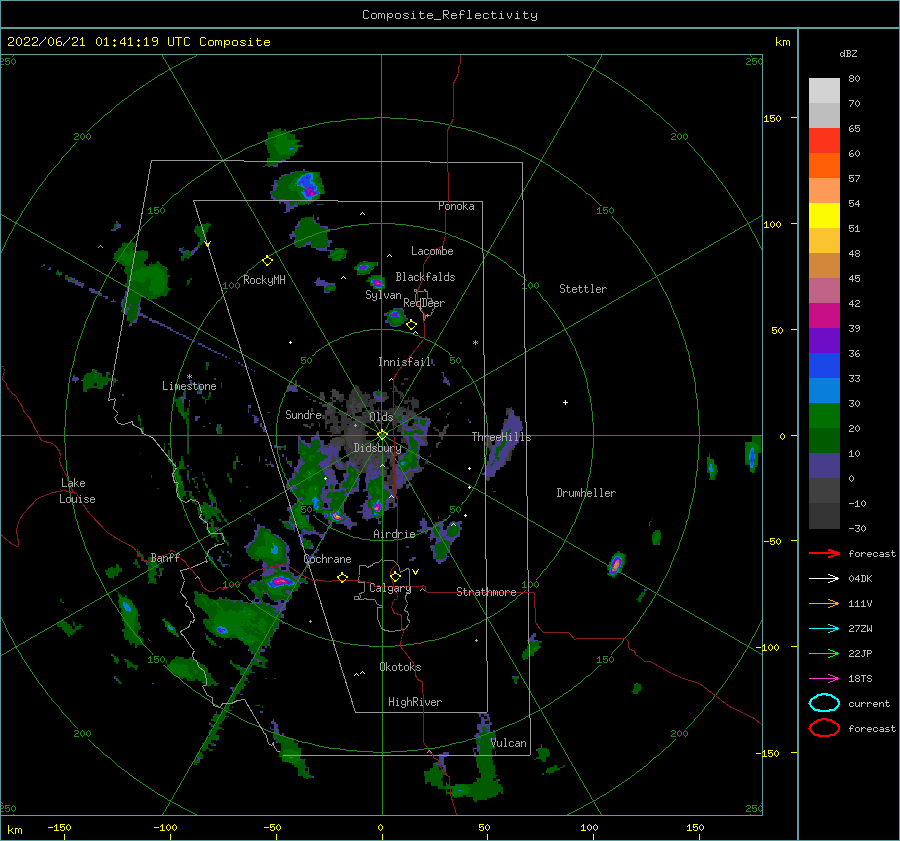Pick the bright green swatch between 30 and 20

tap(824, 416)
